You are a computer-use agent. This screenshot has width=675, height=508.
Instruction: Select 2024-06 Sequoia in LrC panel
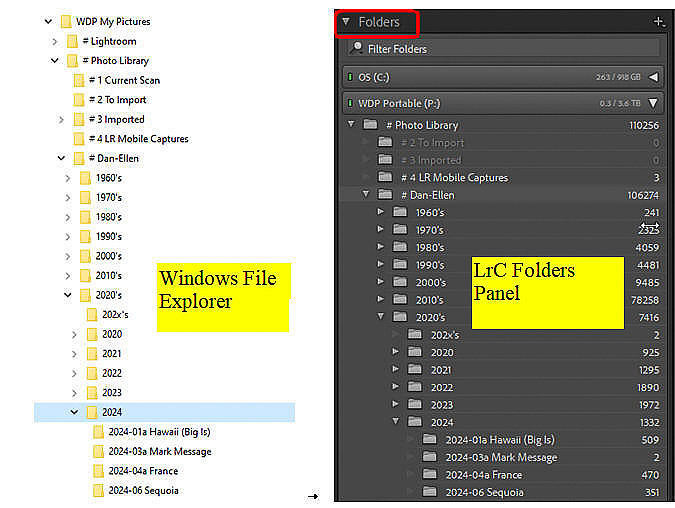pos(485,492)
